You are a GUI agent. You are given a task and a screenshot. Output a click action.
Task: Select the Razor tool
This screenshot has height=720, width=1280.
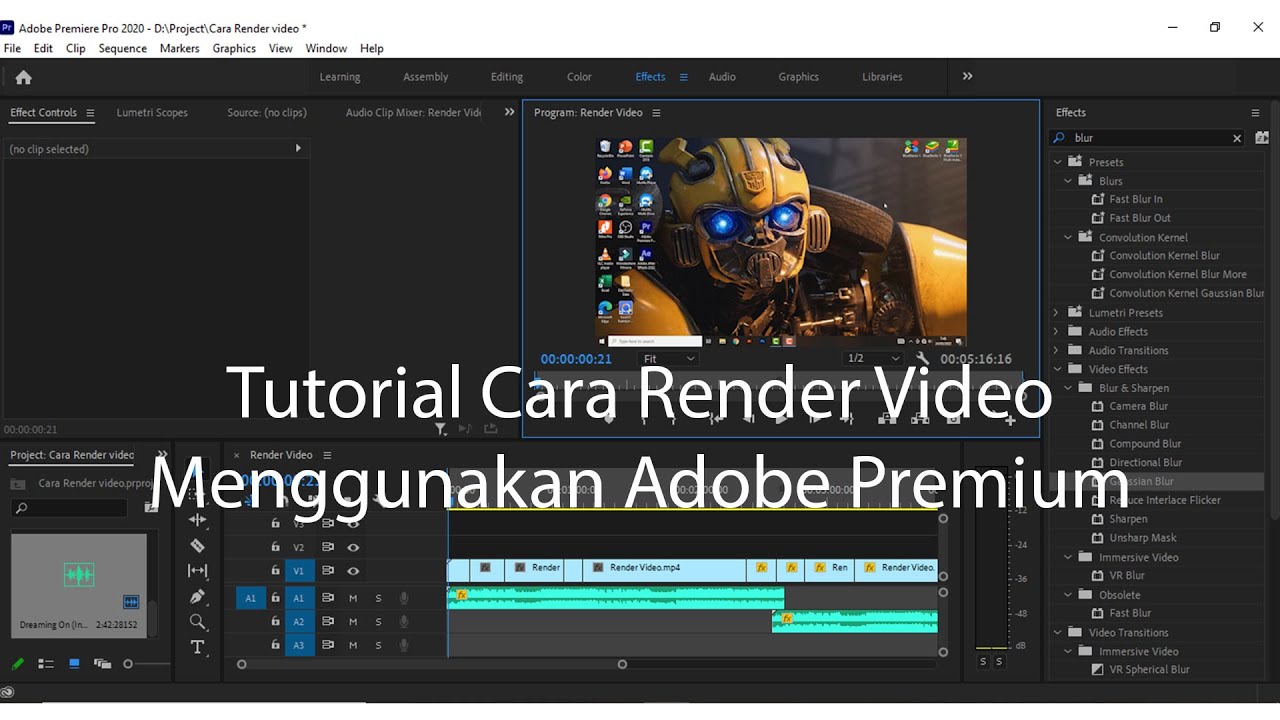(x=197, y=546)
